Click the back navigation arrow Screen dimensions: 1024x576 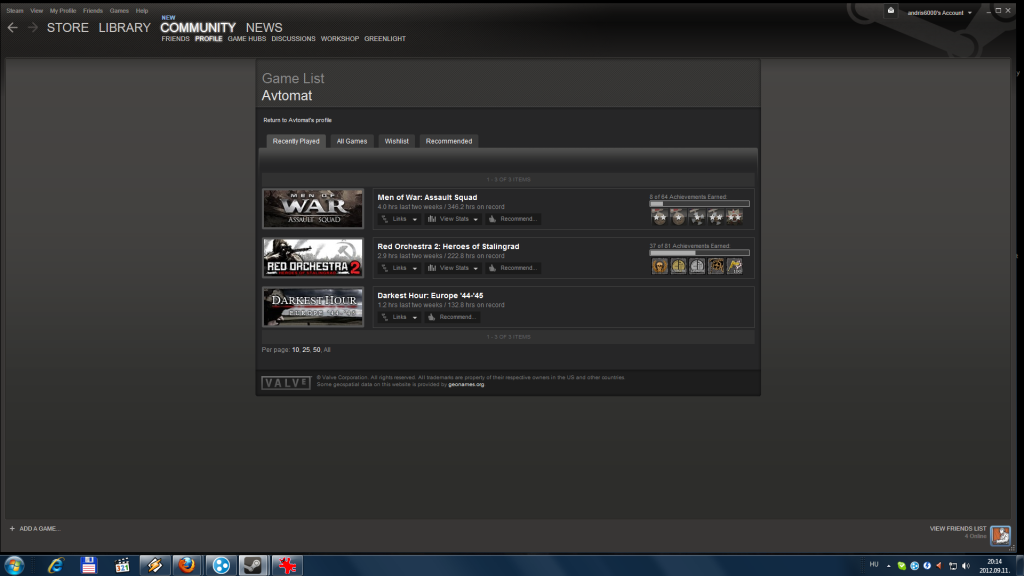click(x=12, y=28)
